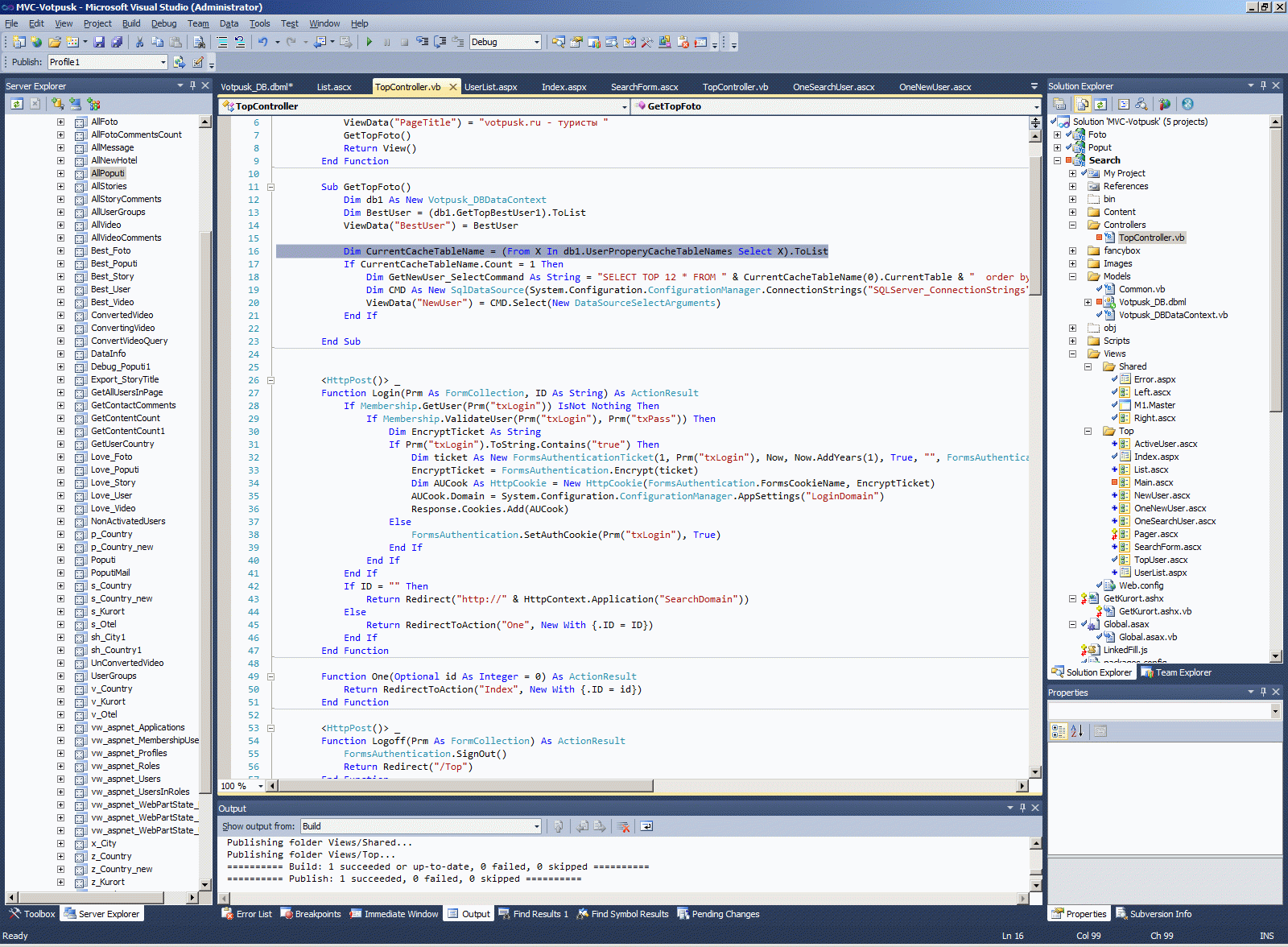Screen dimensions: 1288x947
Task: Open the Show output from dropdown
Action: pyautogui.click(x=536, y=826)
